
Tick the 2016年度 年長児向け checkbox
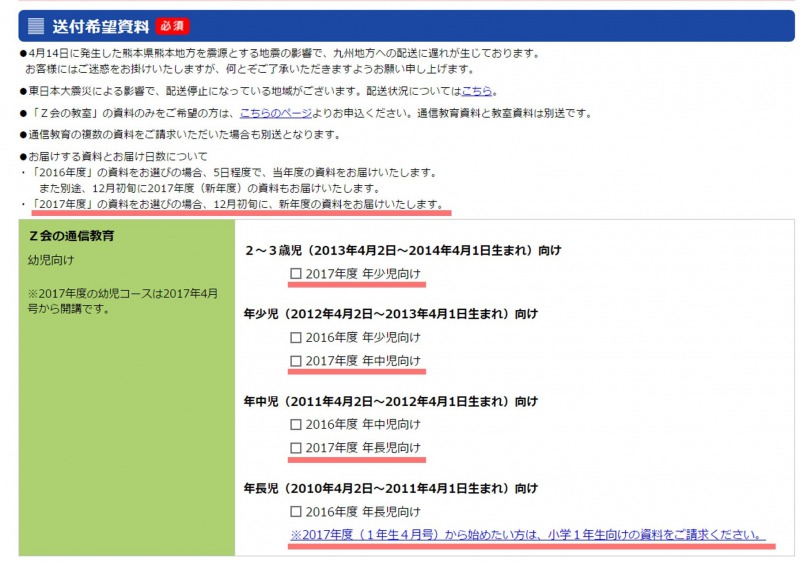click(x=295, y=511)
